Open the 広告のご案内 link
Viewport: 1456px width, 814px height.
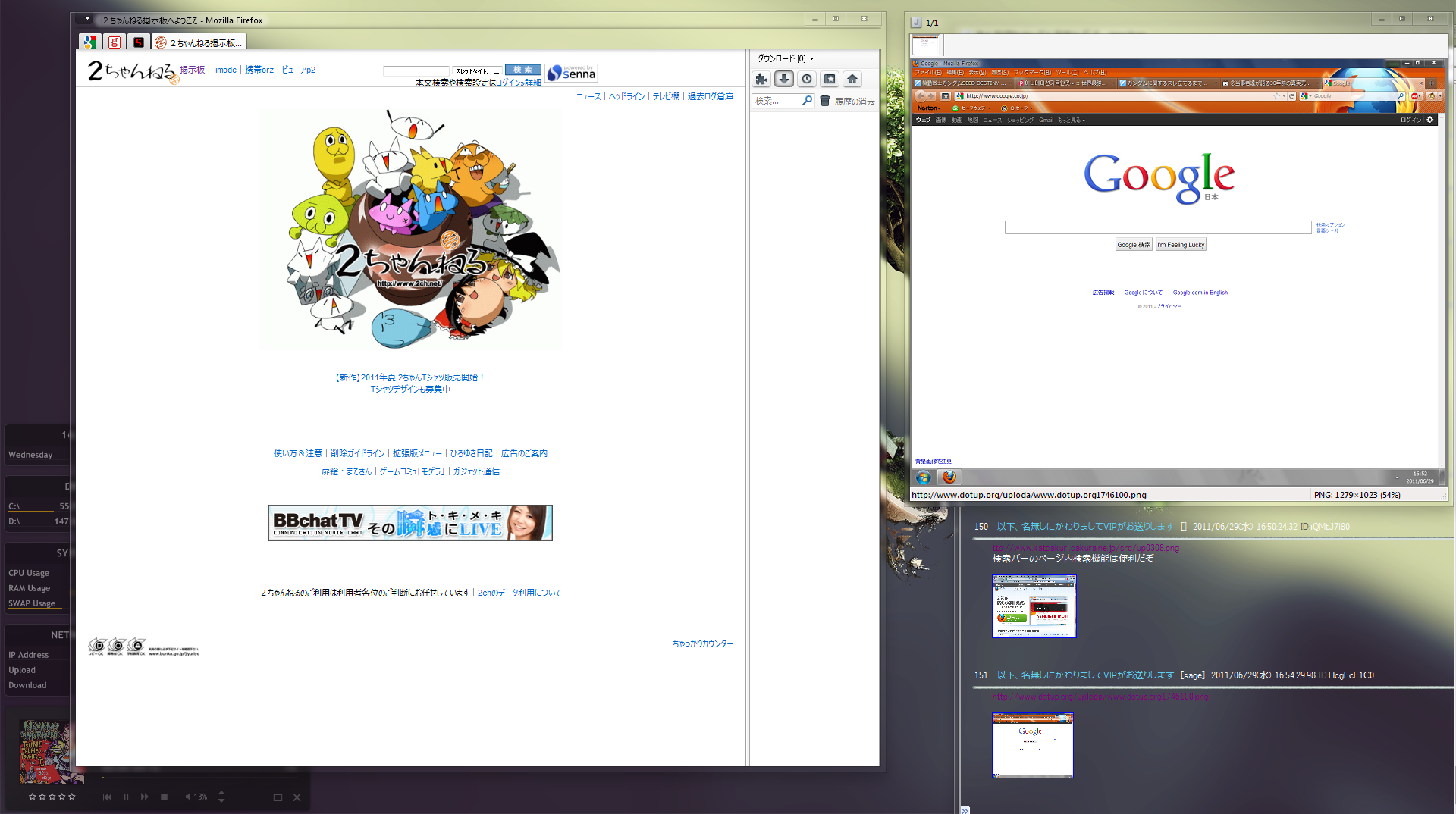pyautogui.click(x=524, y=453)
